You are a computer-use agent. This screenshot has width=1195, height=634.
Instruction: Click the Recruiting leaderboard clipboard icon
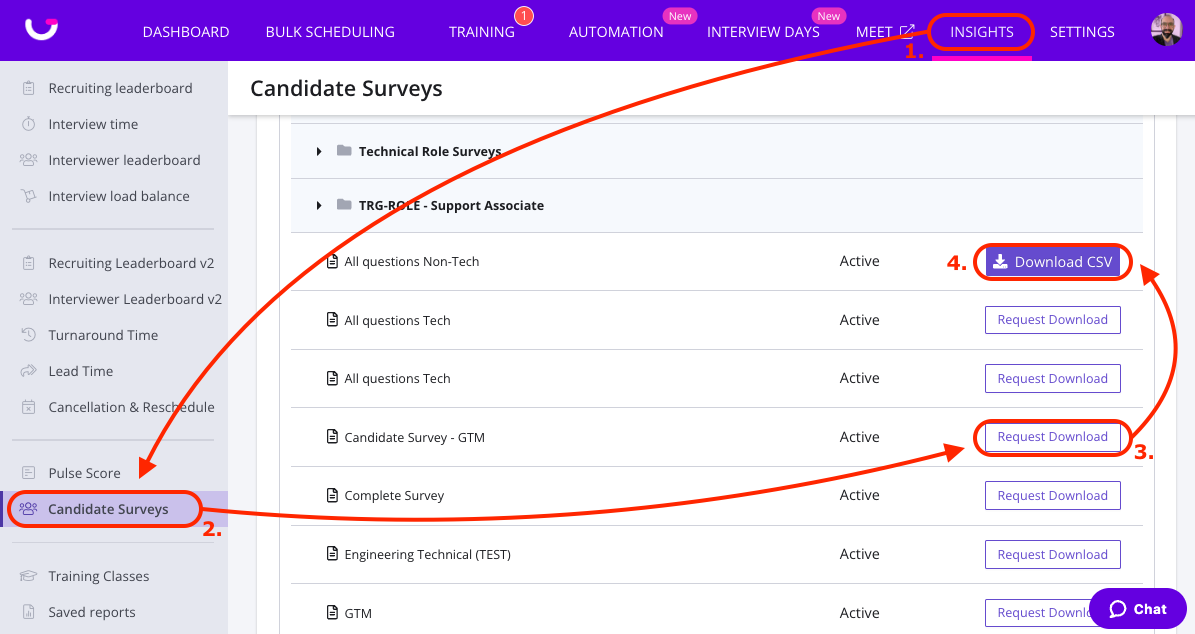pyautogui.click(x=28, y=88)
